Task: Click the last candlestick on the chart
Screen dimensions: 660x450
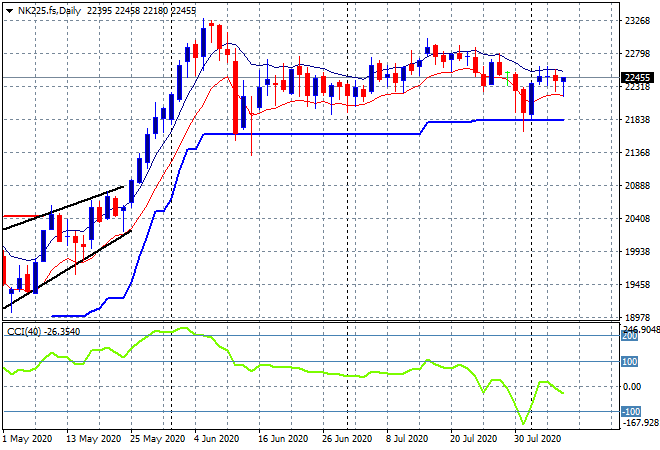Action: [x=564, y=80]
